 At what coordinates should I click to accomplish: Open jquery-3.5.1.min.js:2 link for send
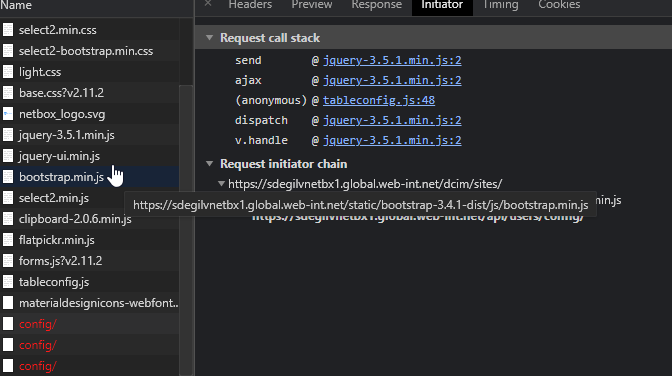coord(392,60)
